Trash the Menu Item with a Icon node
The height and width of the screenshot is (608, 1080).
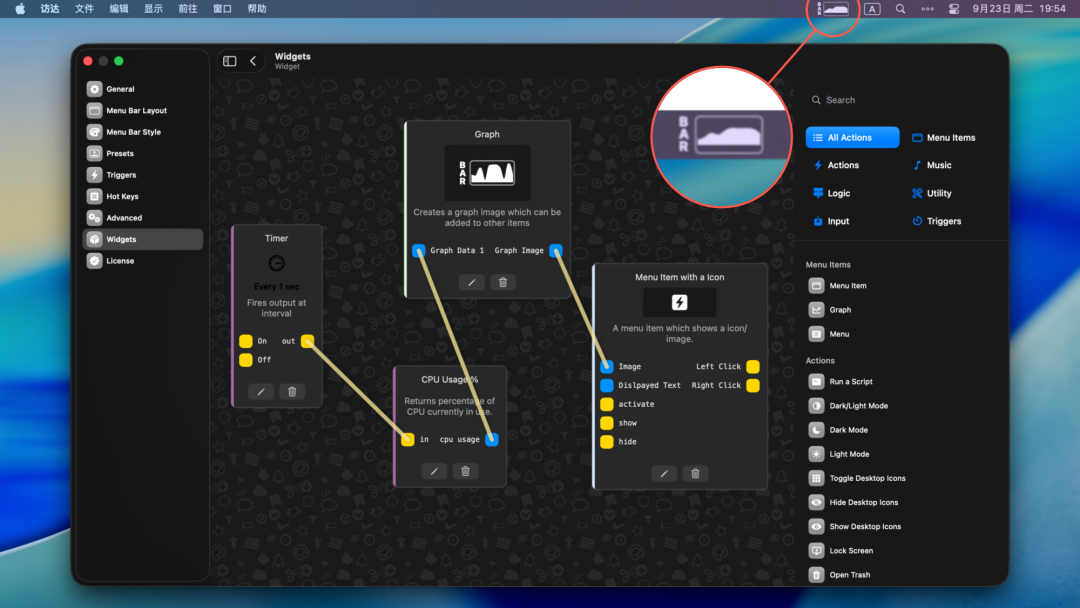pos(695,474)
